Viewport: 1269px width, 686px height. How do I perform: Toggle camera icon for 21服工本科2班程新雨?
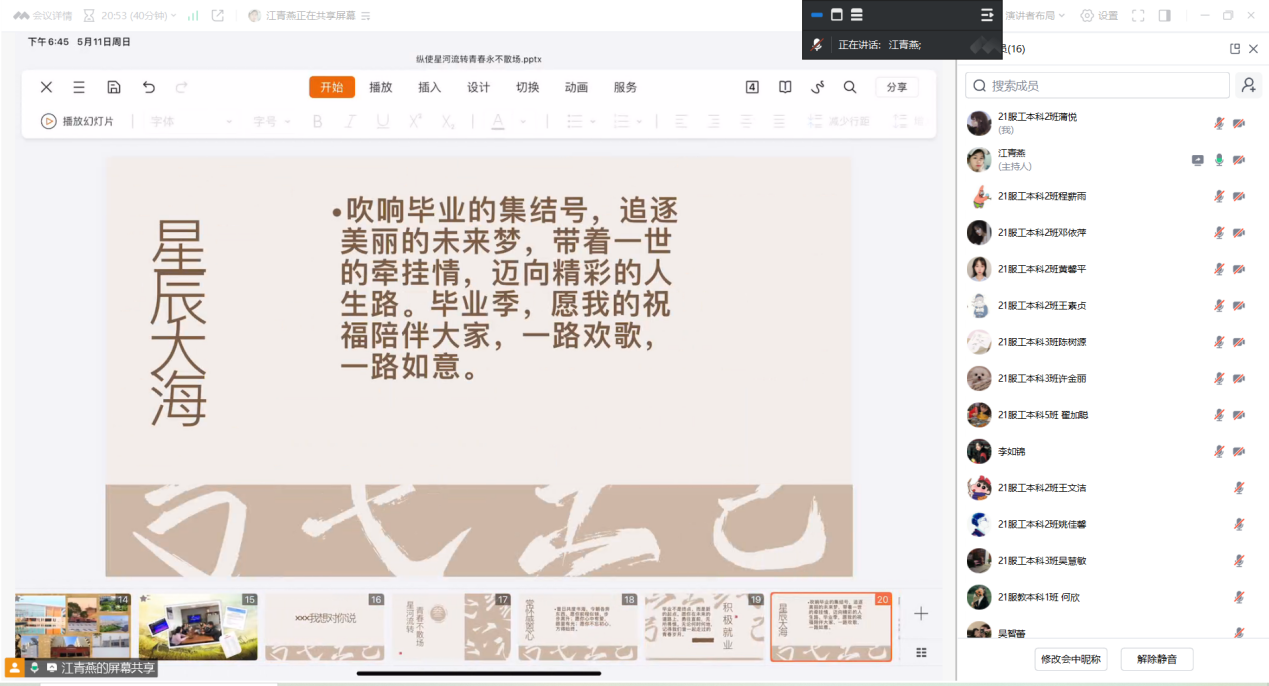click(1239, 196)
